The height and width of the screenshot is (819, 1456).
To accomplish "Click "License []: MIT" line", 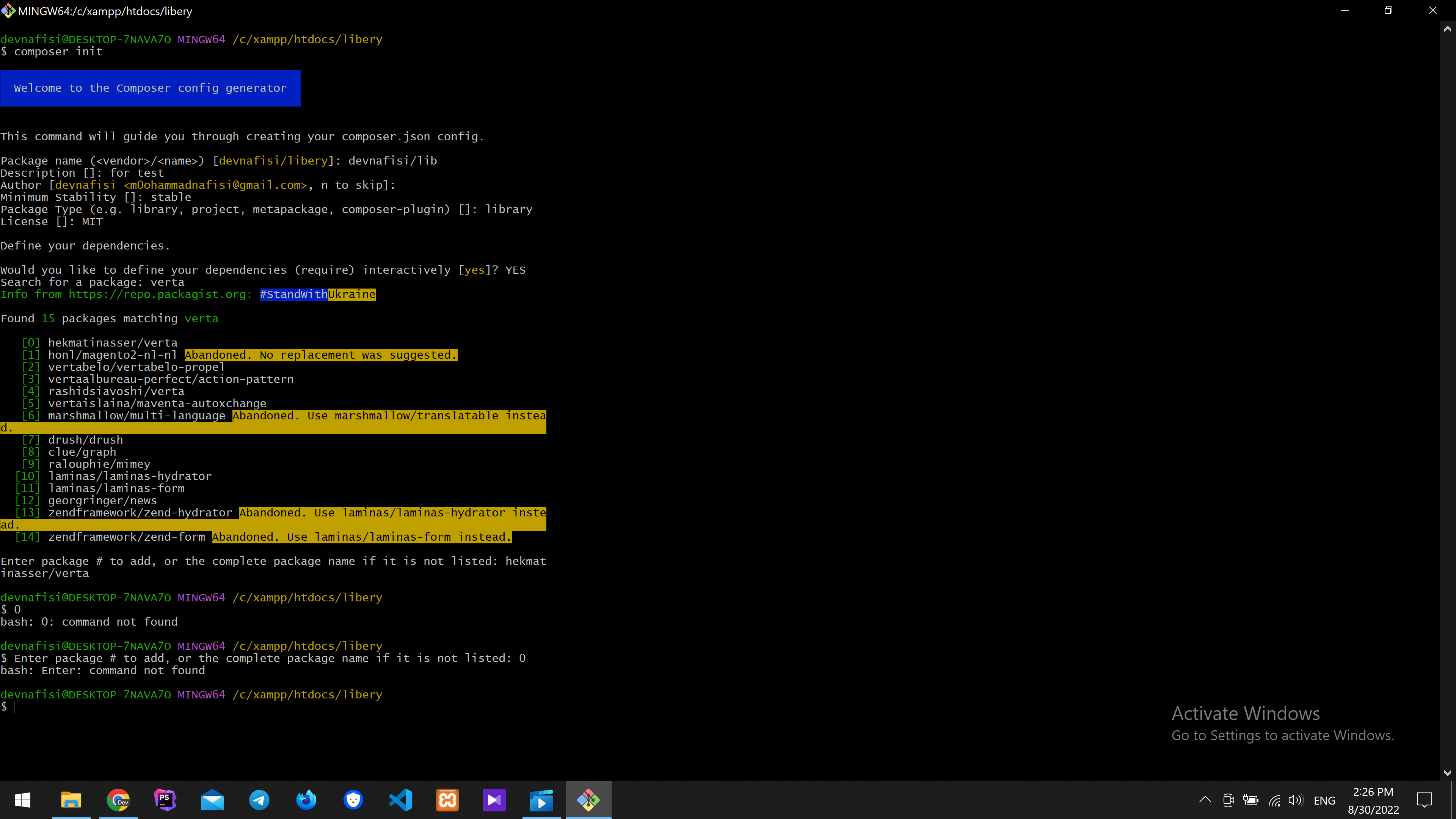I will pos(52,221).
